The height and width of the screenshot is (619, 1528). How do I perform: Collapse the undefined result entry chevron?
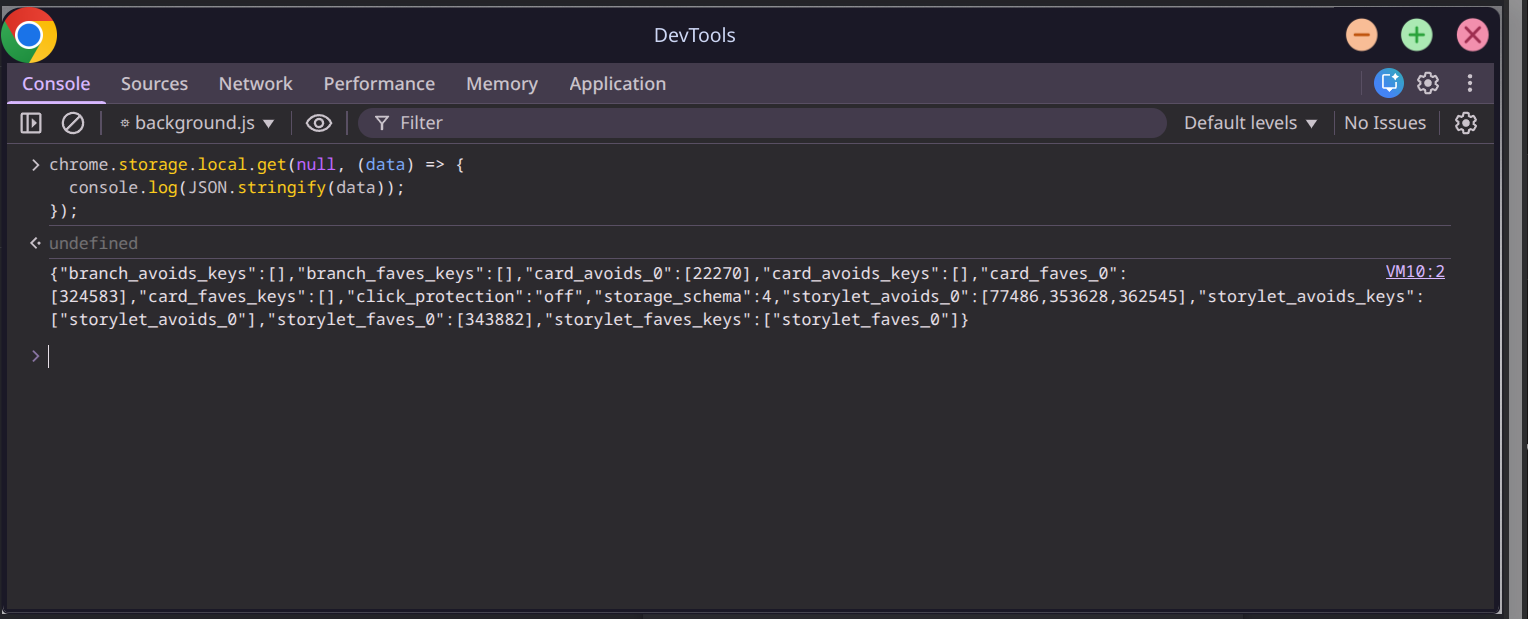tap(35, 242)
